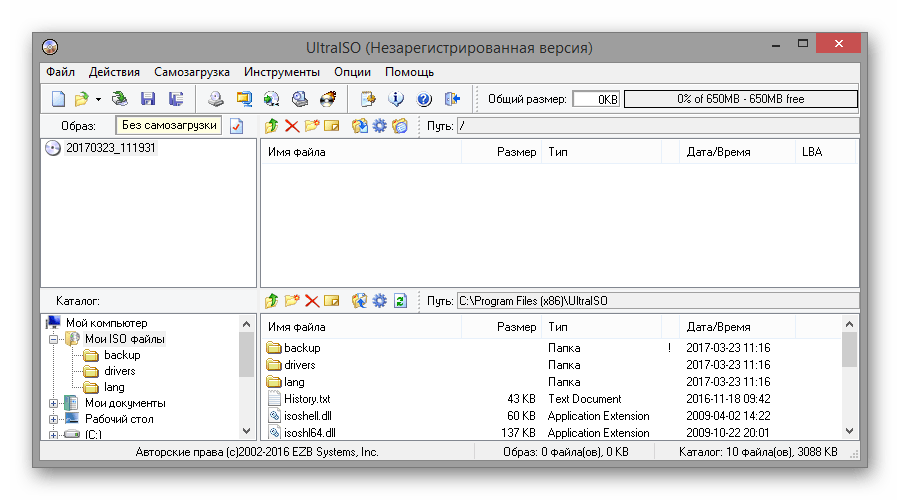The width and height of the screenshot is (900, 500).
Task: Collapse the Мои ISO файлы tree node
Action: pos(53,339)
